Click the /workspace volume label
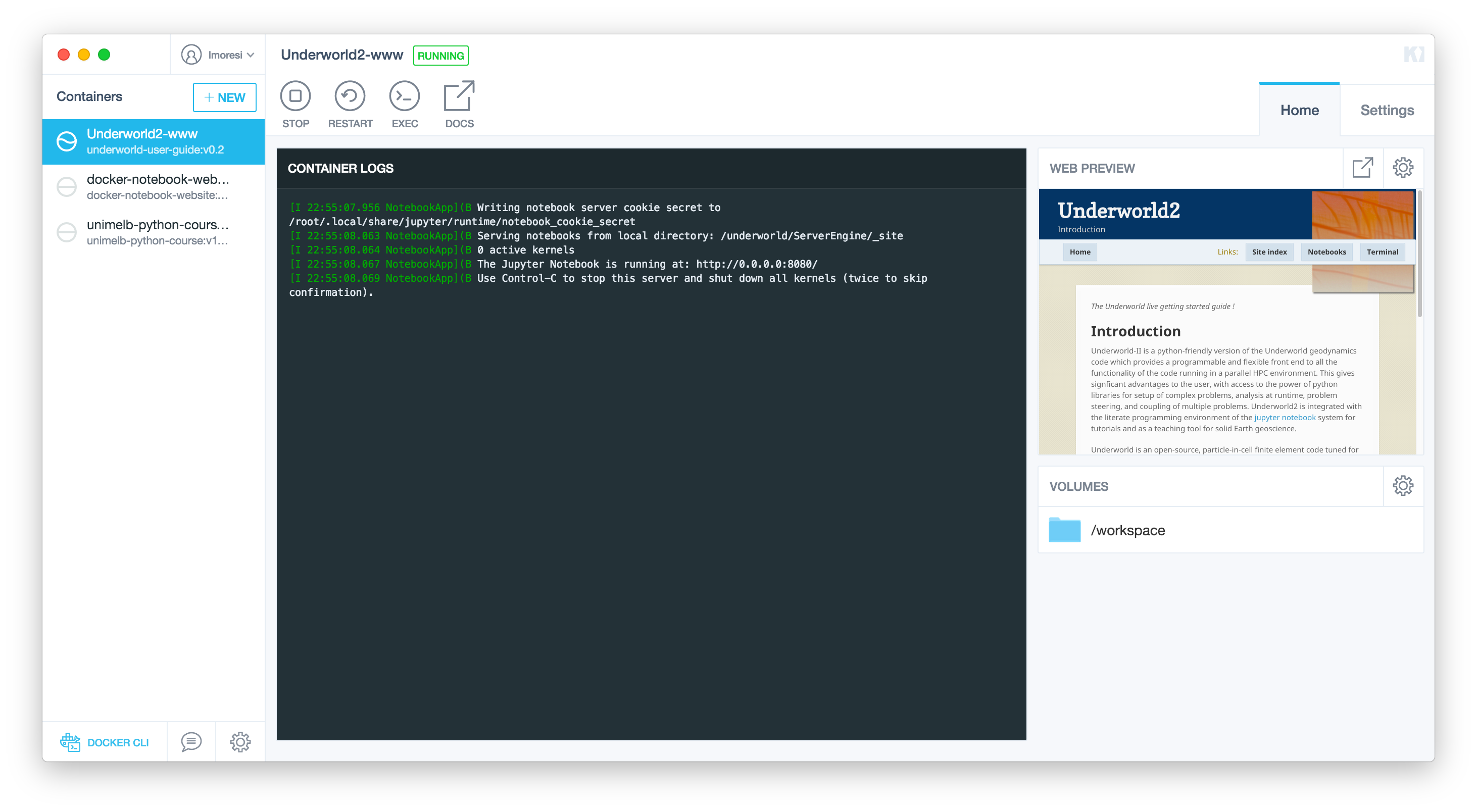This screenshot has width=1477, height=812. [1127, 530]
